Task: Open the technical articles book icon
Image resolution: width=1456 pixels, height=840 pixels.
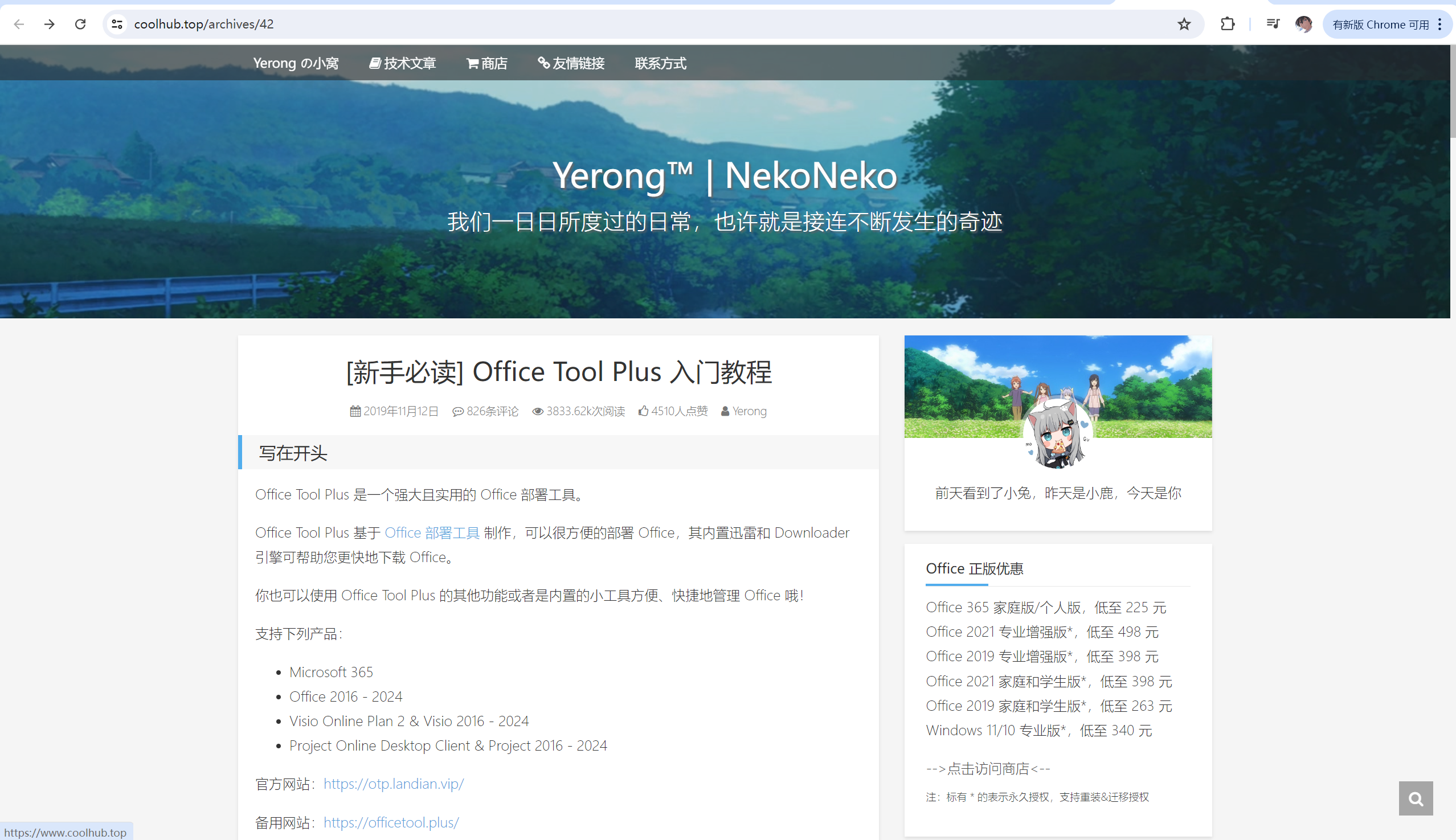Action: (x=374, y=63)
